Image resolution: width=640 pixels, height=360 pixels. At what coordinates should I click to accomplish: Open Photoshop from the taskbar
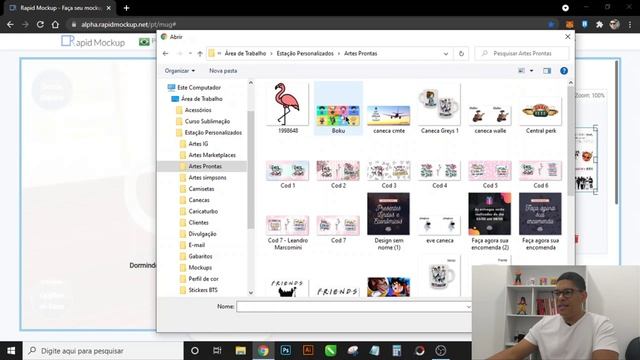286,351
